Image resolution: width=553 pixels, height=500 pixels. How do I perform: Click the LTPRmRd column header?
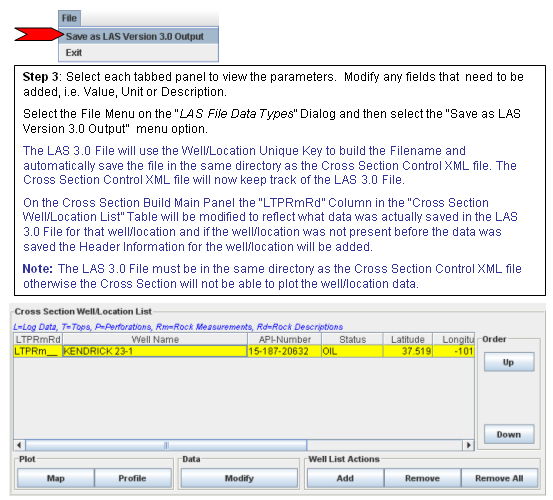(x=38, y=339)
